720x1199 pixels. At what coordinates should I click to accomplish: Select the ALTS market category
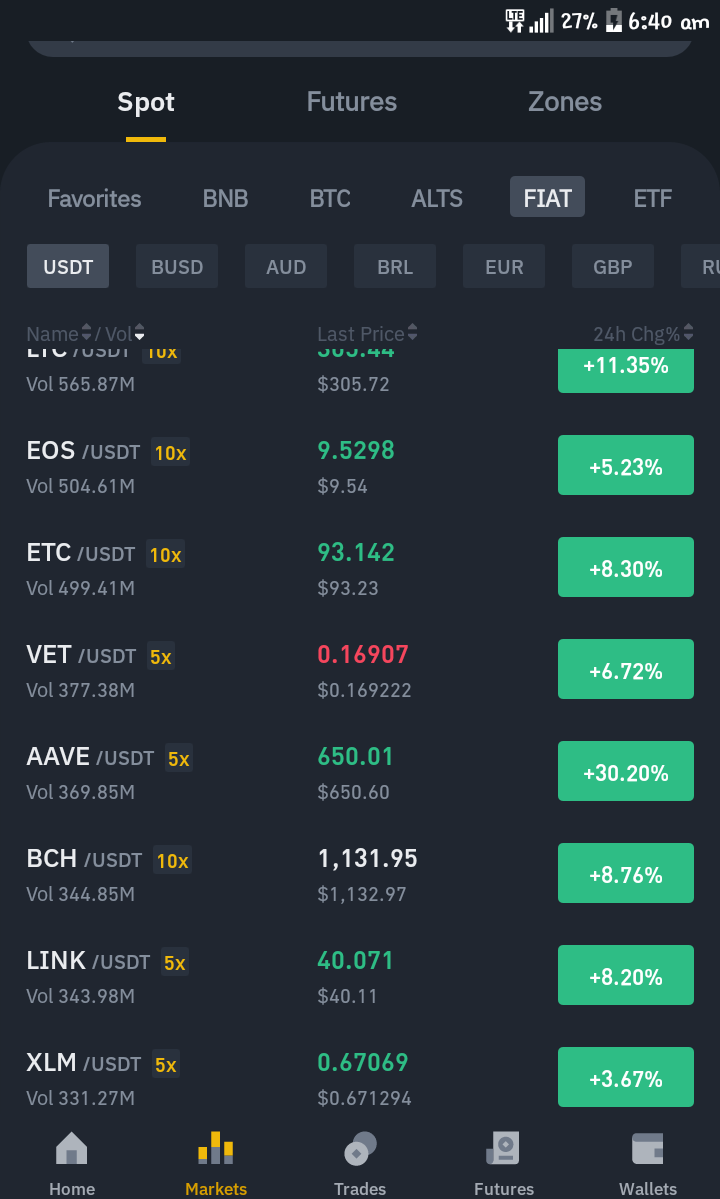[437, 198]
